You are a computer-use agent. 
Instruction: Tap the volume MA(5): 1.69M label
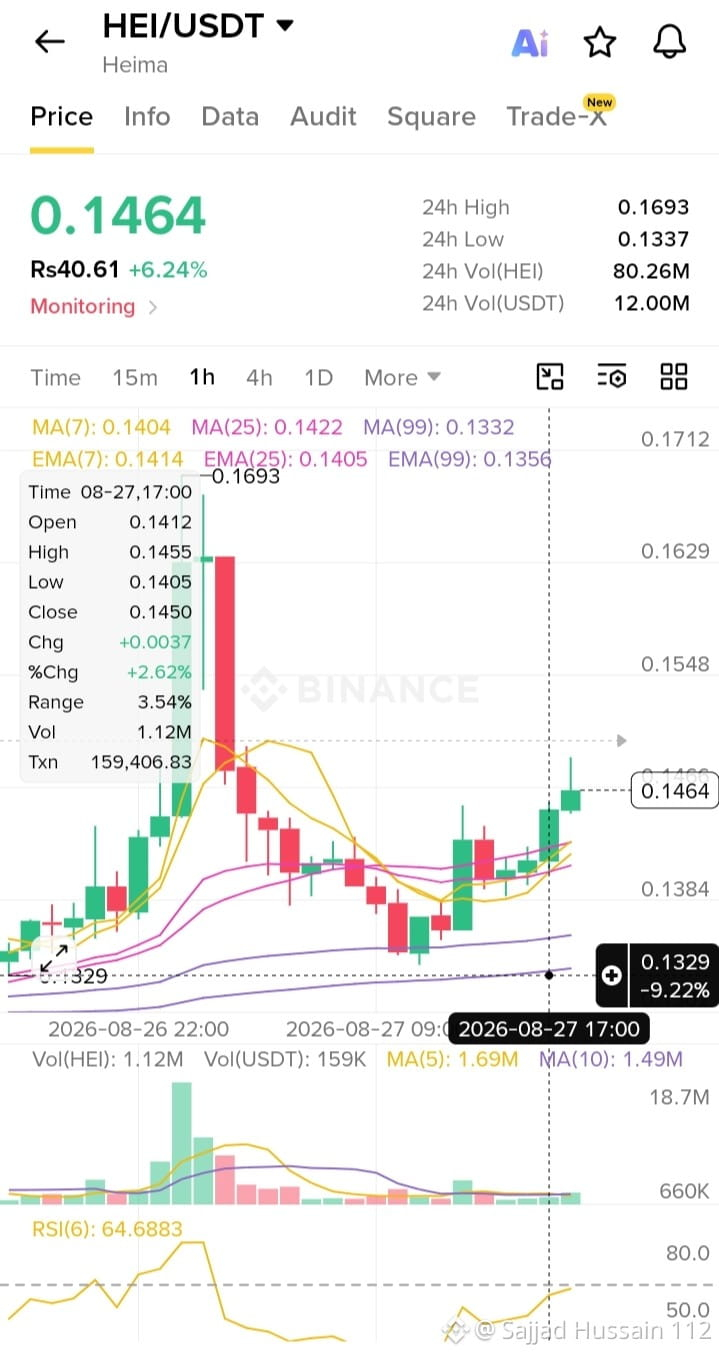pyautogui.click(x=452, y=1059)
